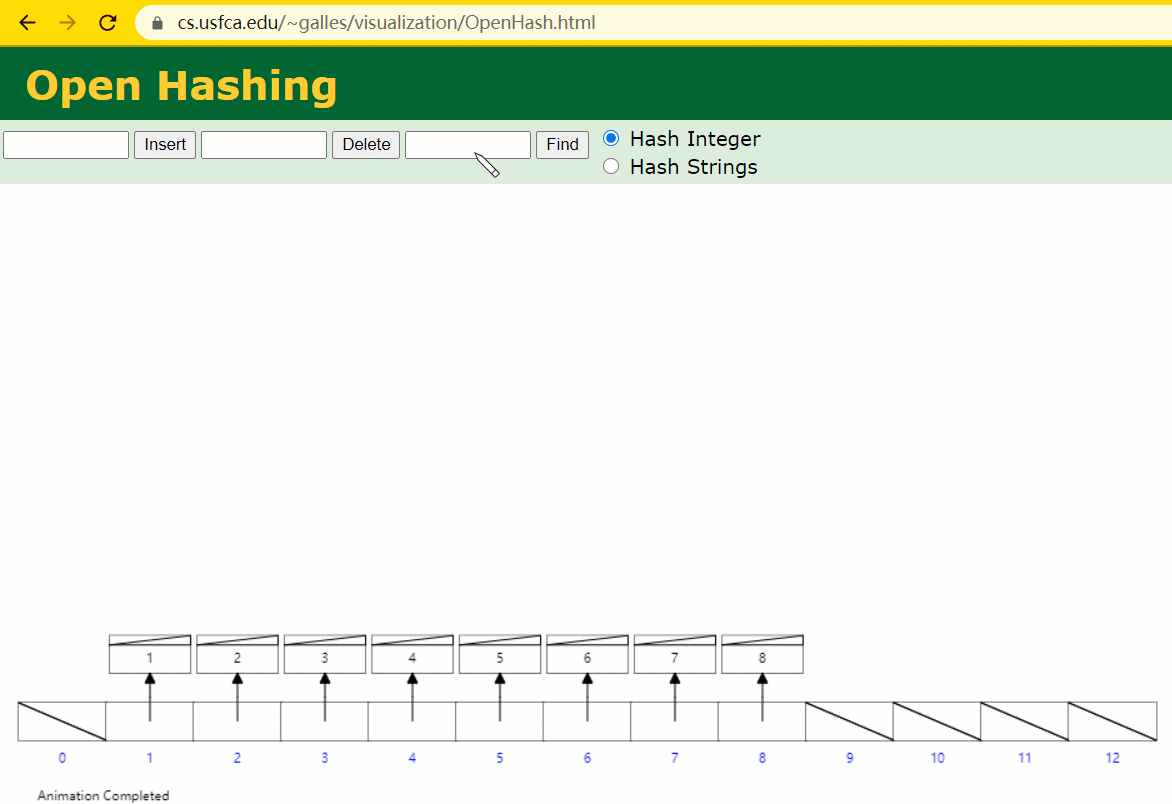Viewport: 1172px width, 804px height.
Task: Click linked list node containing 8
Action: pyautogui.click(x=762, y=655)
